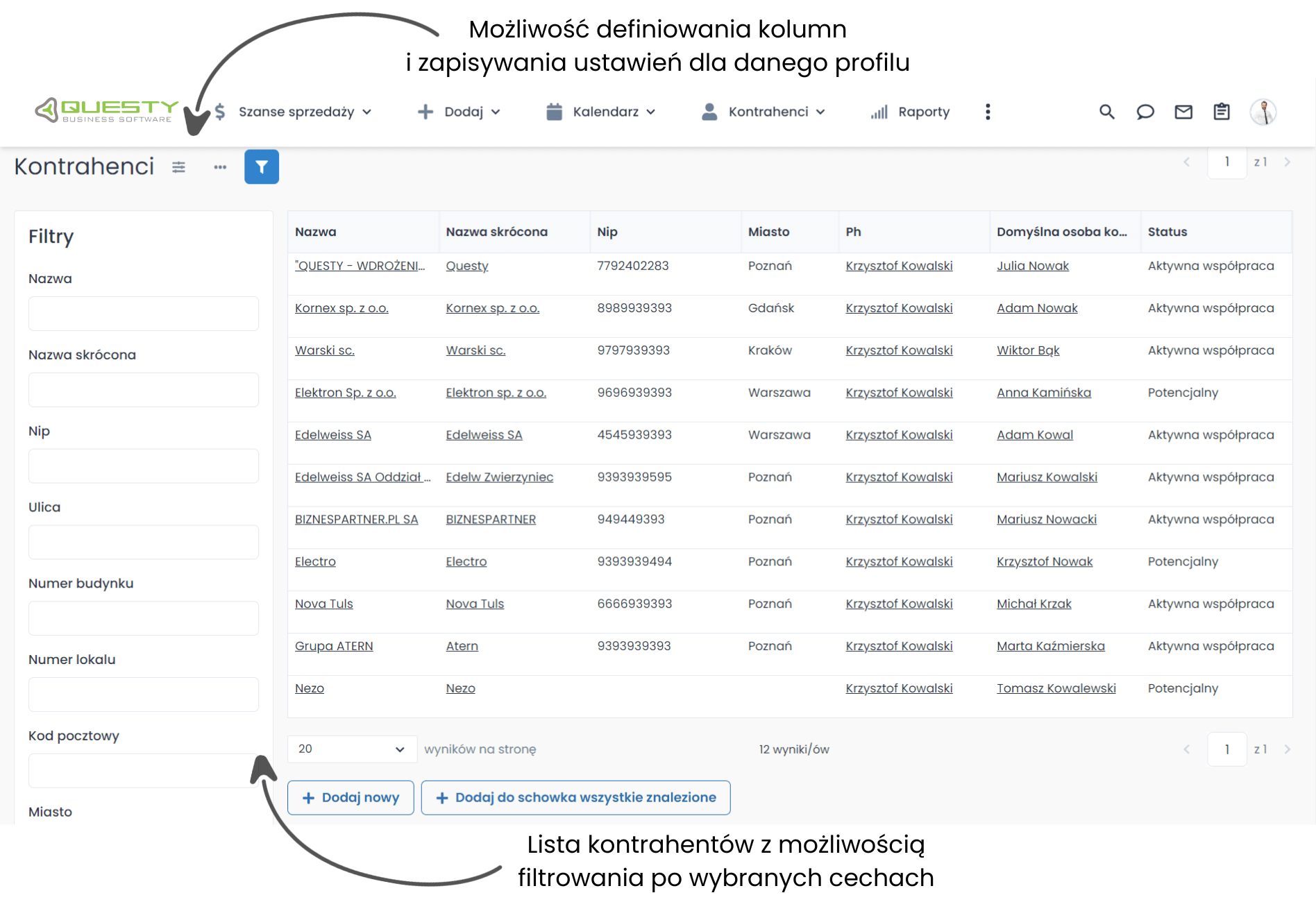Expand the Kalendarz menu
This screenshot has width=1316, height=902.
[x=601, y=112]
